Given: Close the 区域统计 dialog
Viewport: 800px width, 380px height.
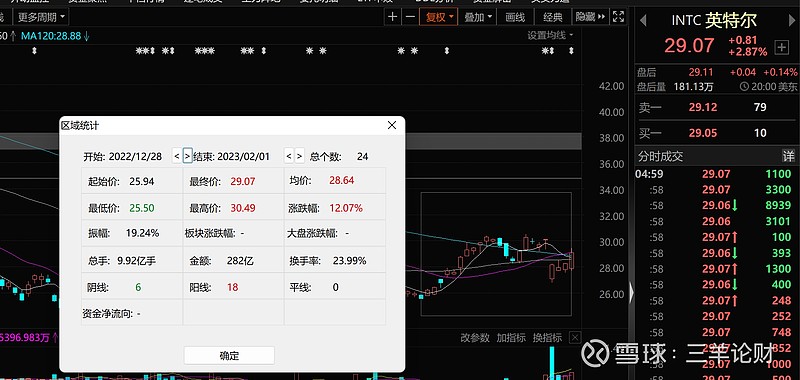Looking at the screenshot, I should [392, 125].
